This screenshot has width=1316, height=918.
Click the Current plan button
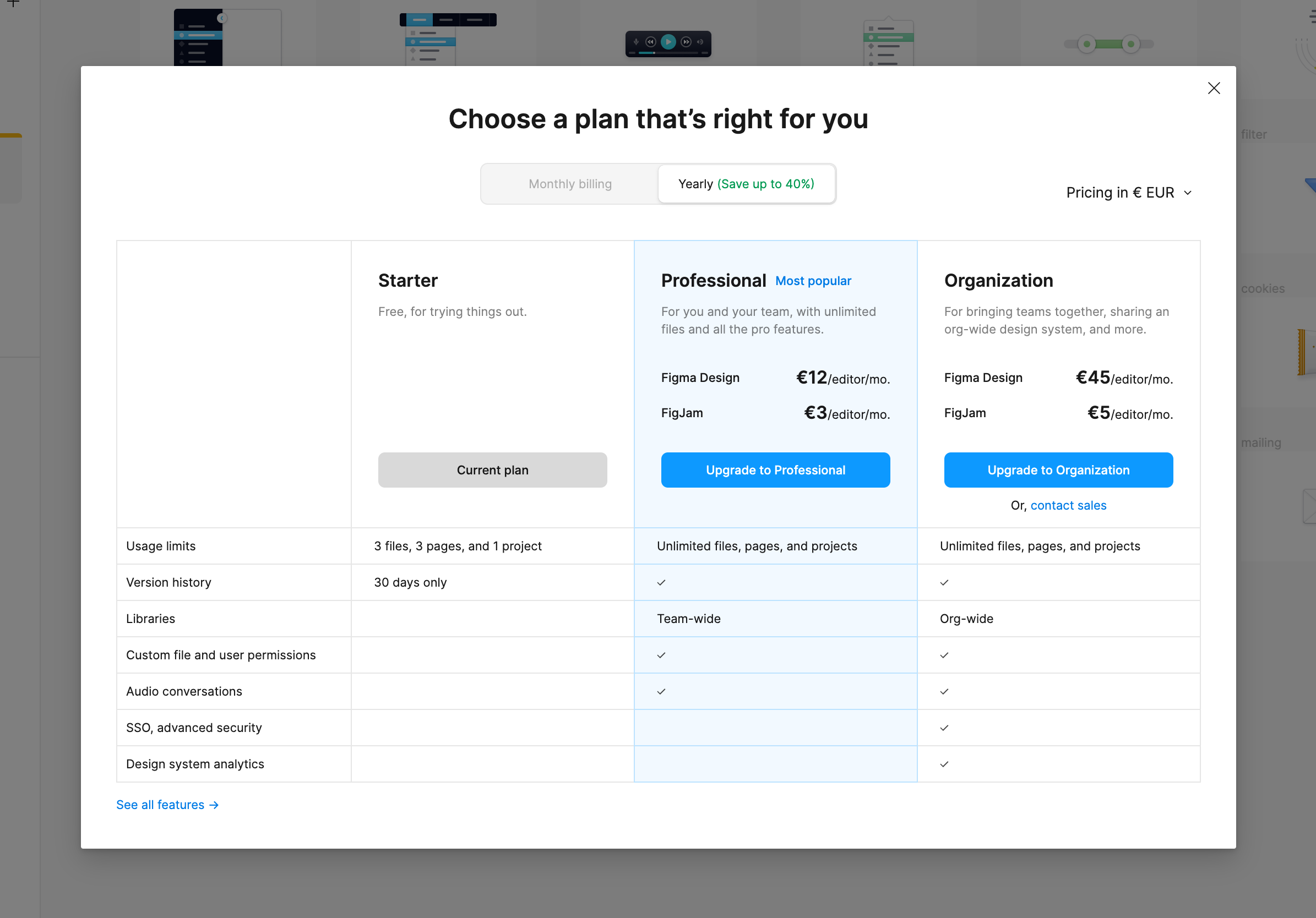(x=492, y=470)
